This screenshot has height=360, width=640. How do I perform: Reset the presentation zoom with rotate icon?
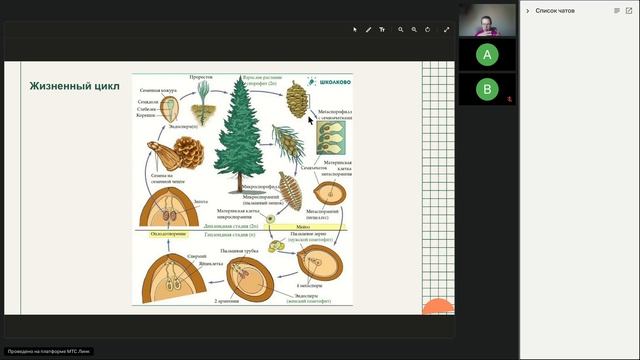[427, 29]
